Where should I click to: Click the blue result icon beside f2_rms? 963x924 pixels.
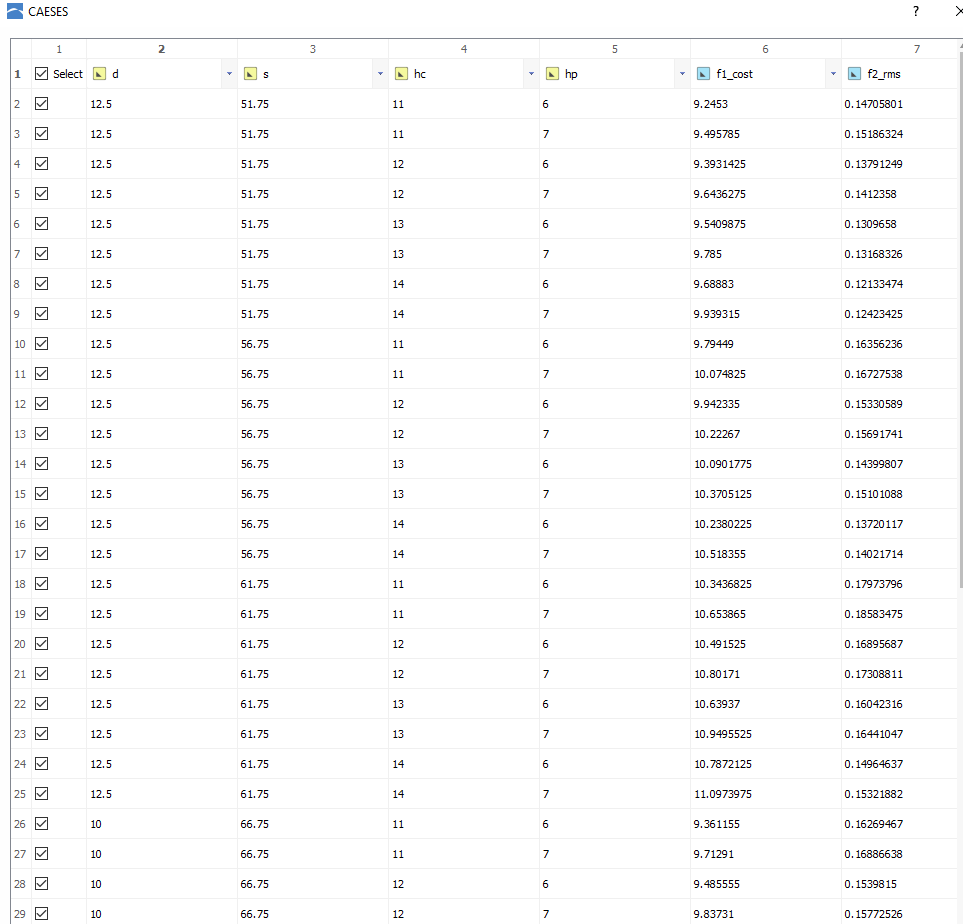point(854,74)
